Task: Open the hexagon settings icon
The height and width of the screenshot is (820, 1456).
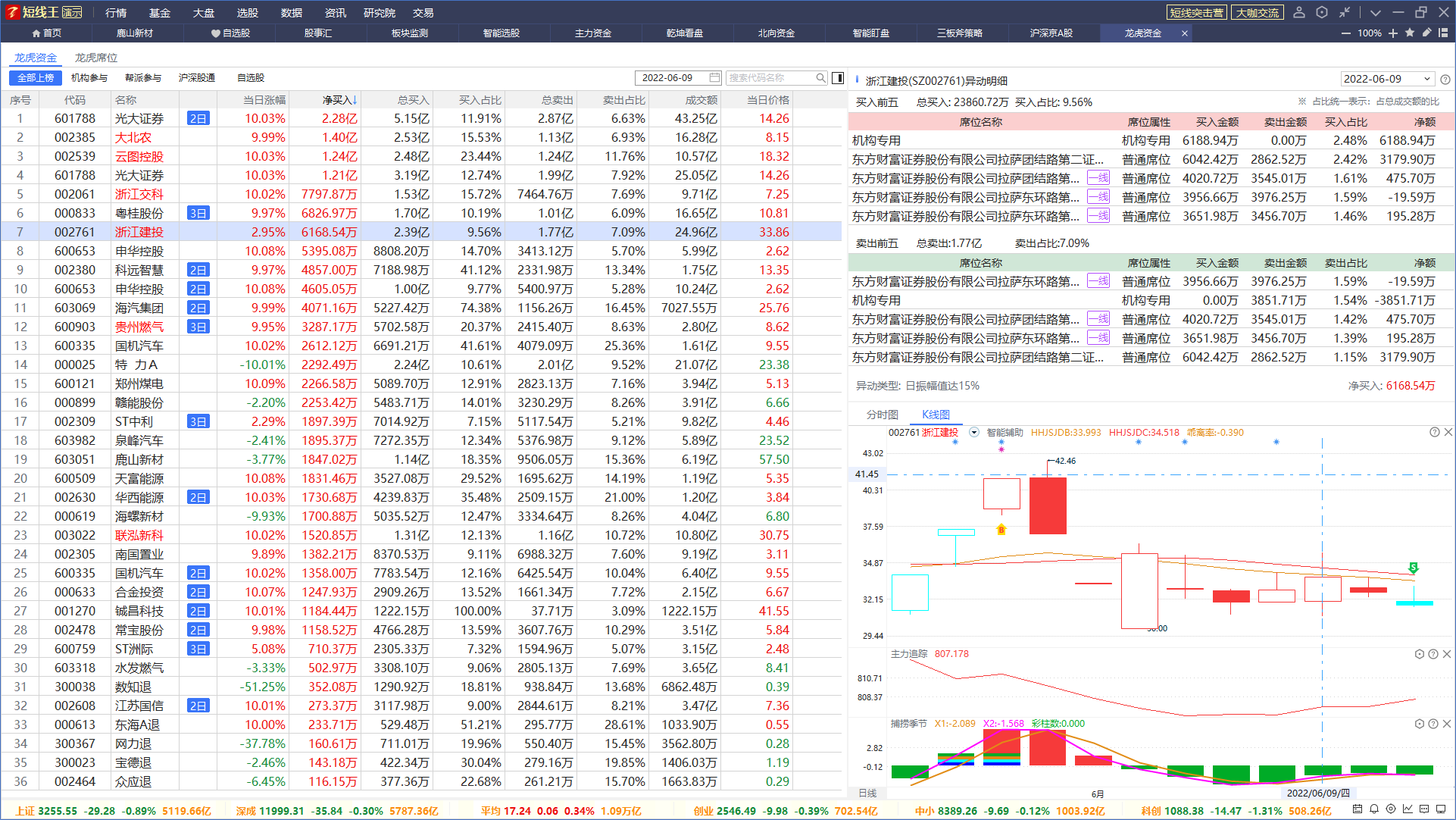Action: (x=1322, y=12)
